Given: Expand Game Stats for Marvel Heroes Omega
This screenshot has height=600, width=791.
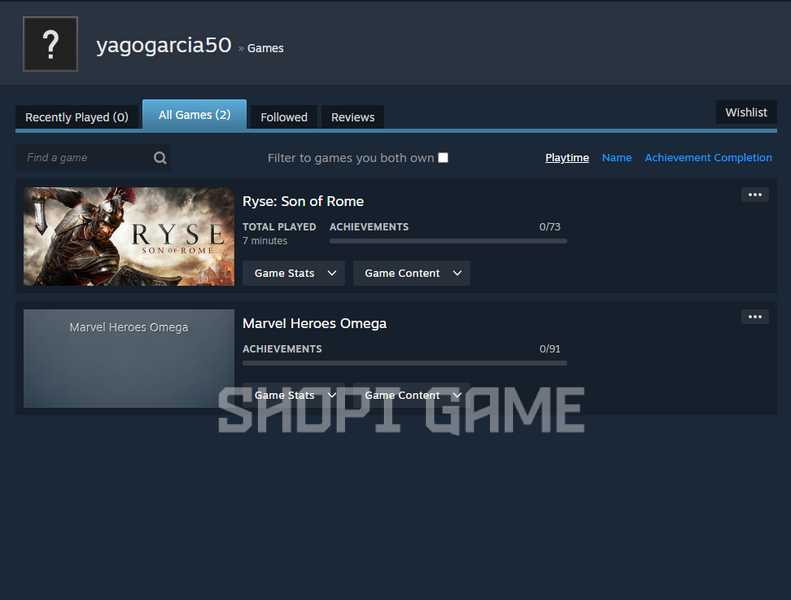Looking at the screenshot, I should [x=294, y=395].
